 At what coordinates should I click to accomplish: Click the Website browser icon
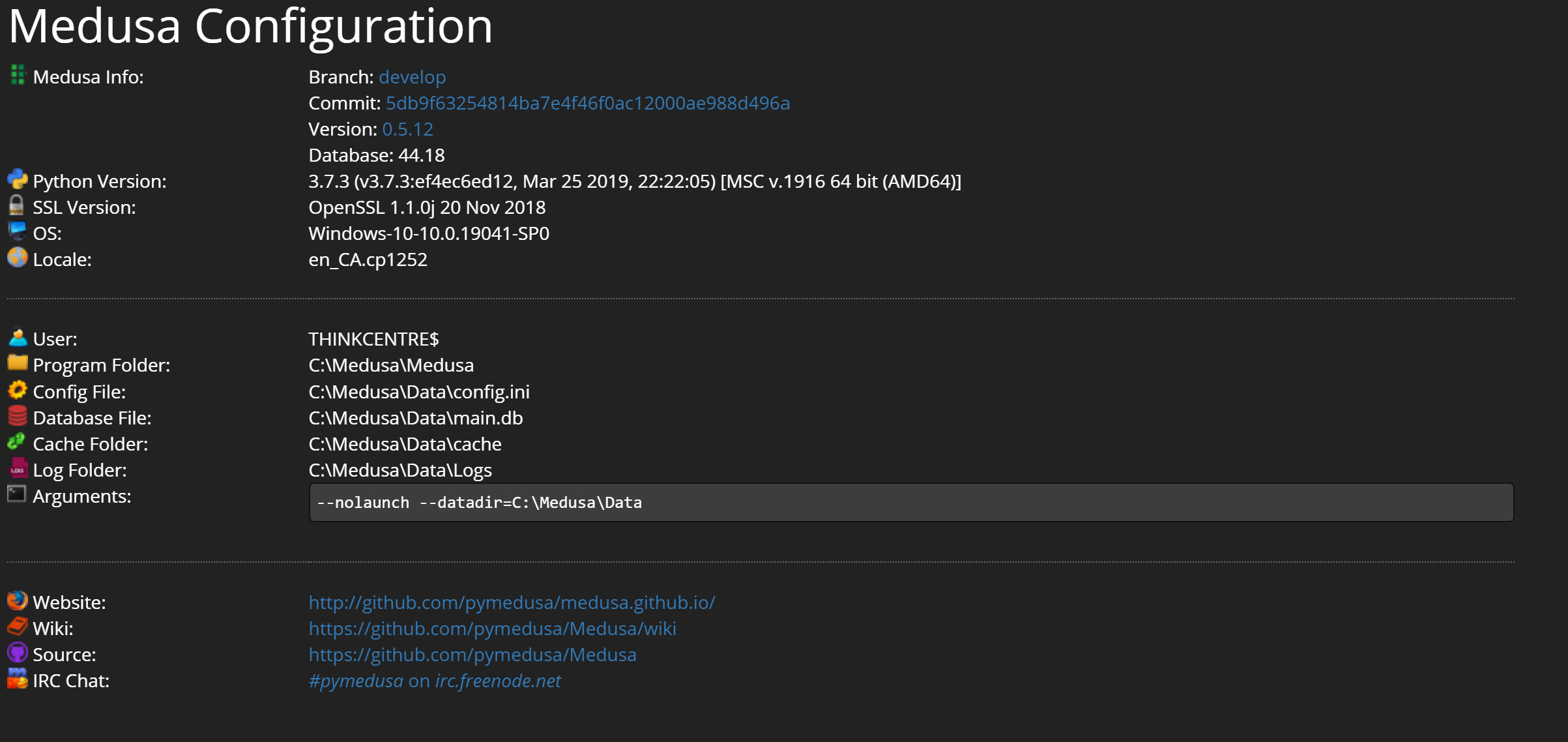(x=17, y=602)
